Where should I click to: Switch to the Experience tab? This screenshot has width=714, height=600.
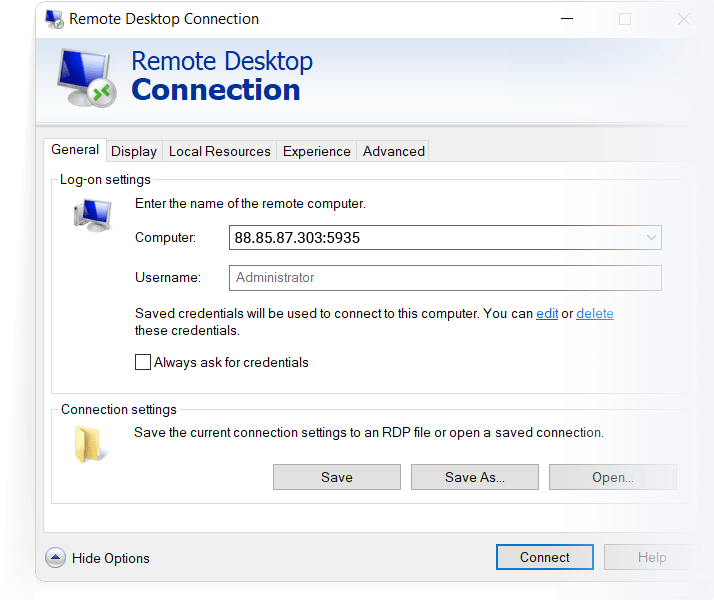click(x=316, y=151)
